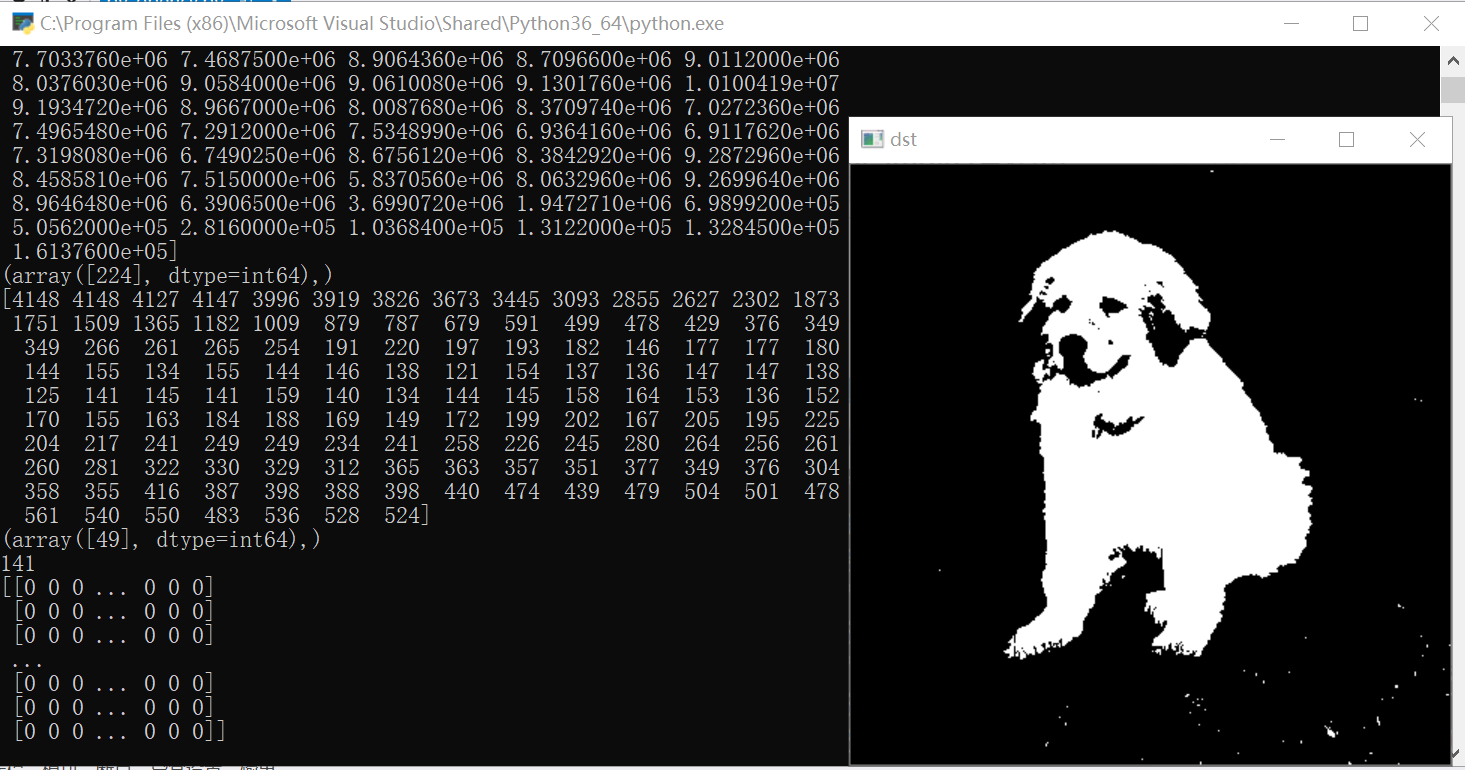Click histogram count 879 in the array
Image resolution: width=1465 pixels, height=770 pixels.
(342, 323)
